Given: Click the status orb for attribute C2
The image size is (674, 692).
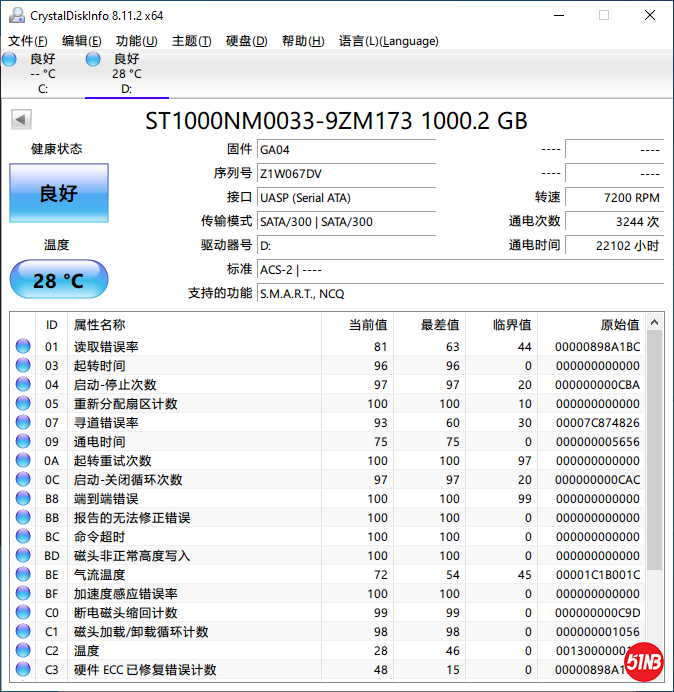Looking at the screenshot, I should point(23,651).
